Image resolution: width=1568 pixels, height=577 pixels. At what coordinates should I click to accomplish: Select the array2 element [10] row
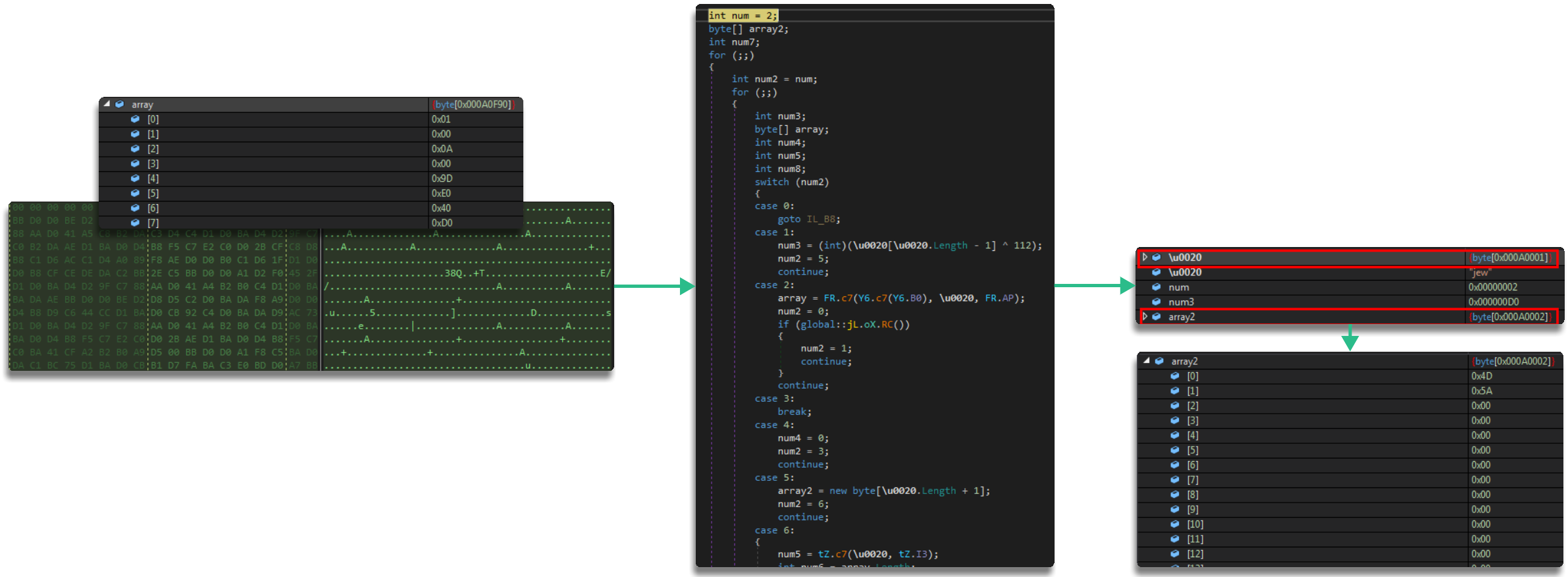[1317, 524]
